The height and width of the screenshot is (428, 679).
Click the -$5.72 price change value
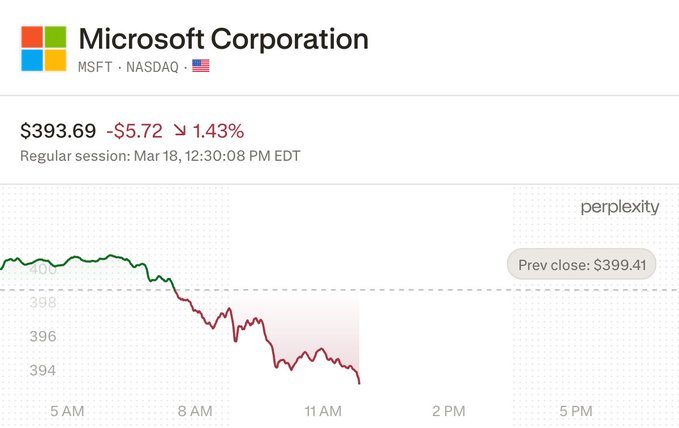click(x=135, y=131)
